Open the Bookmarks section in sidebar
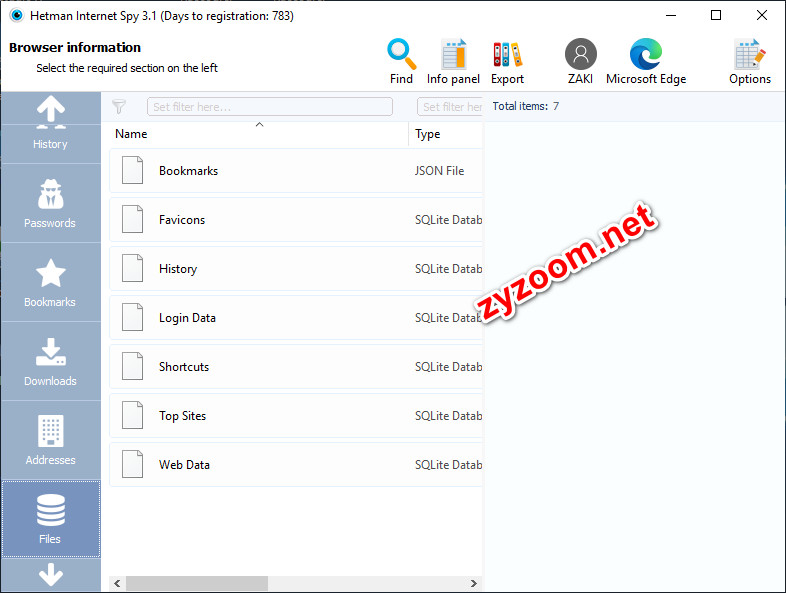 (x=50, y=282)
